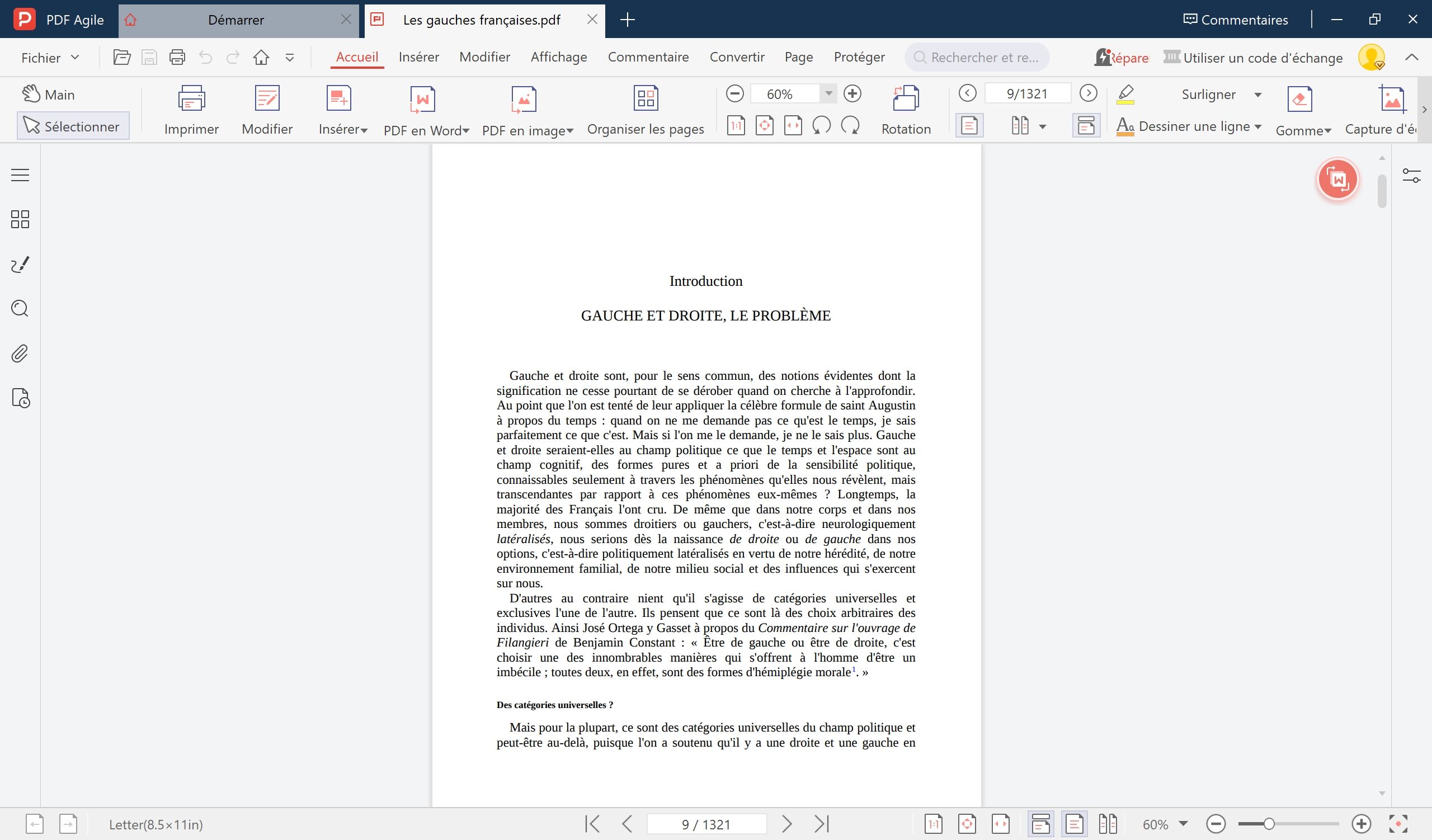Toggle continuous mode in status bar
The image size is (1432, 840).
(1040, 824)
